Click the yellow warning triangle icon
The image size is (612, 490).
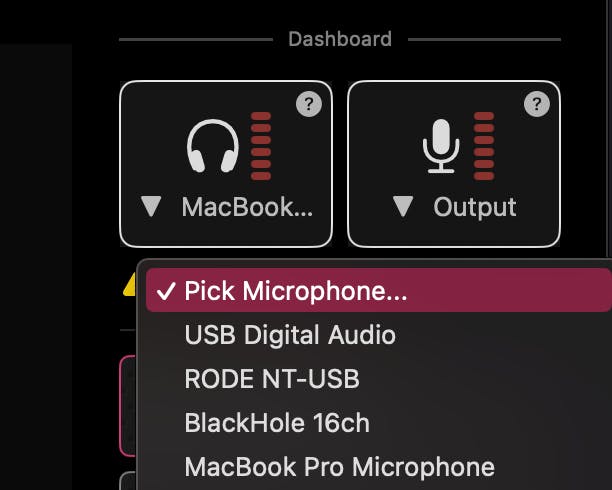point(130,287)
